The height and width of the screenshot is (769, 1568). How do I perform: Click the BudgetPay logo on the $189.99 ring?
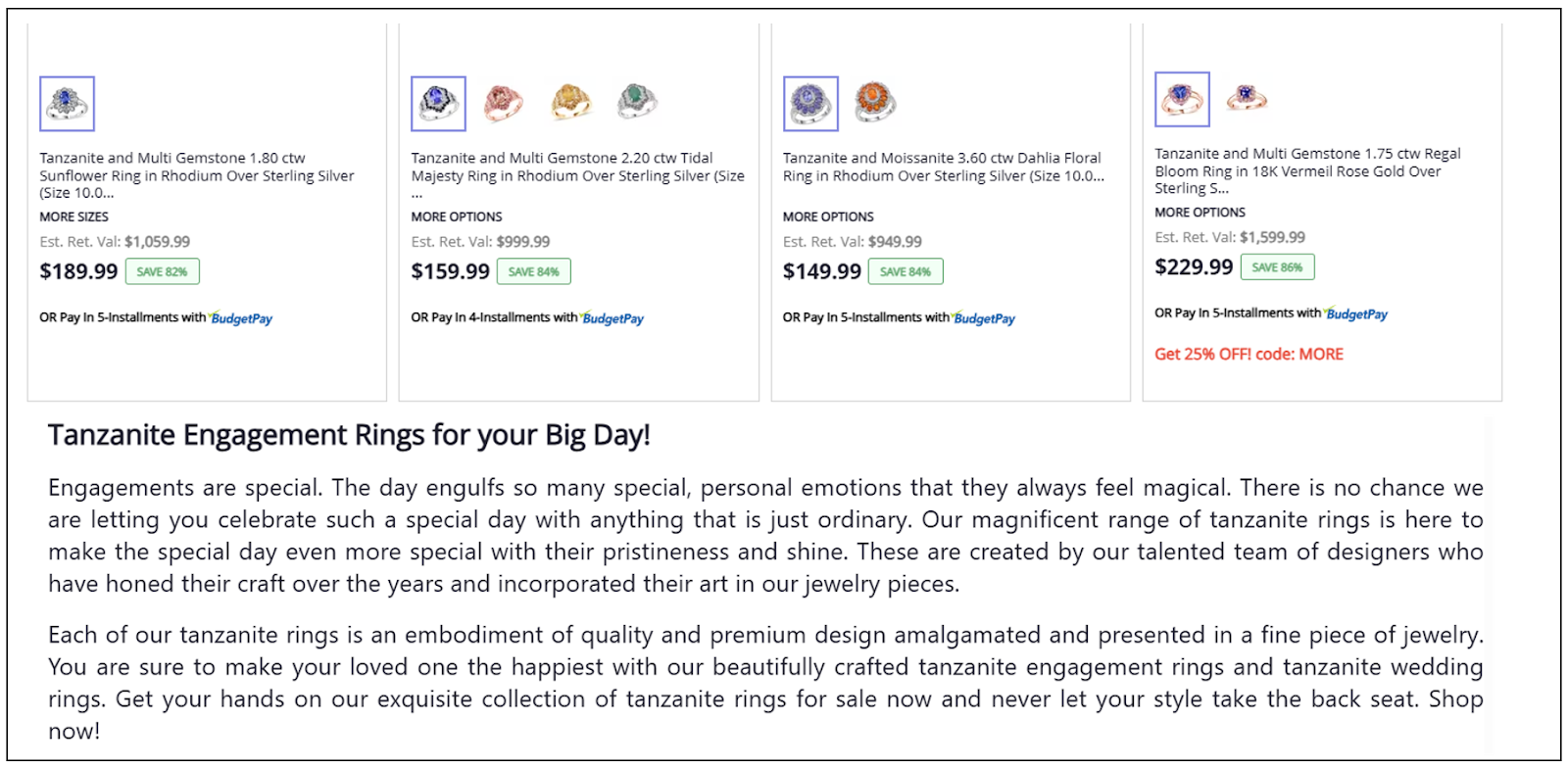click(241, 318)
